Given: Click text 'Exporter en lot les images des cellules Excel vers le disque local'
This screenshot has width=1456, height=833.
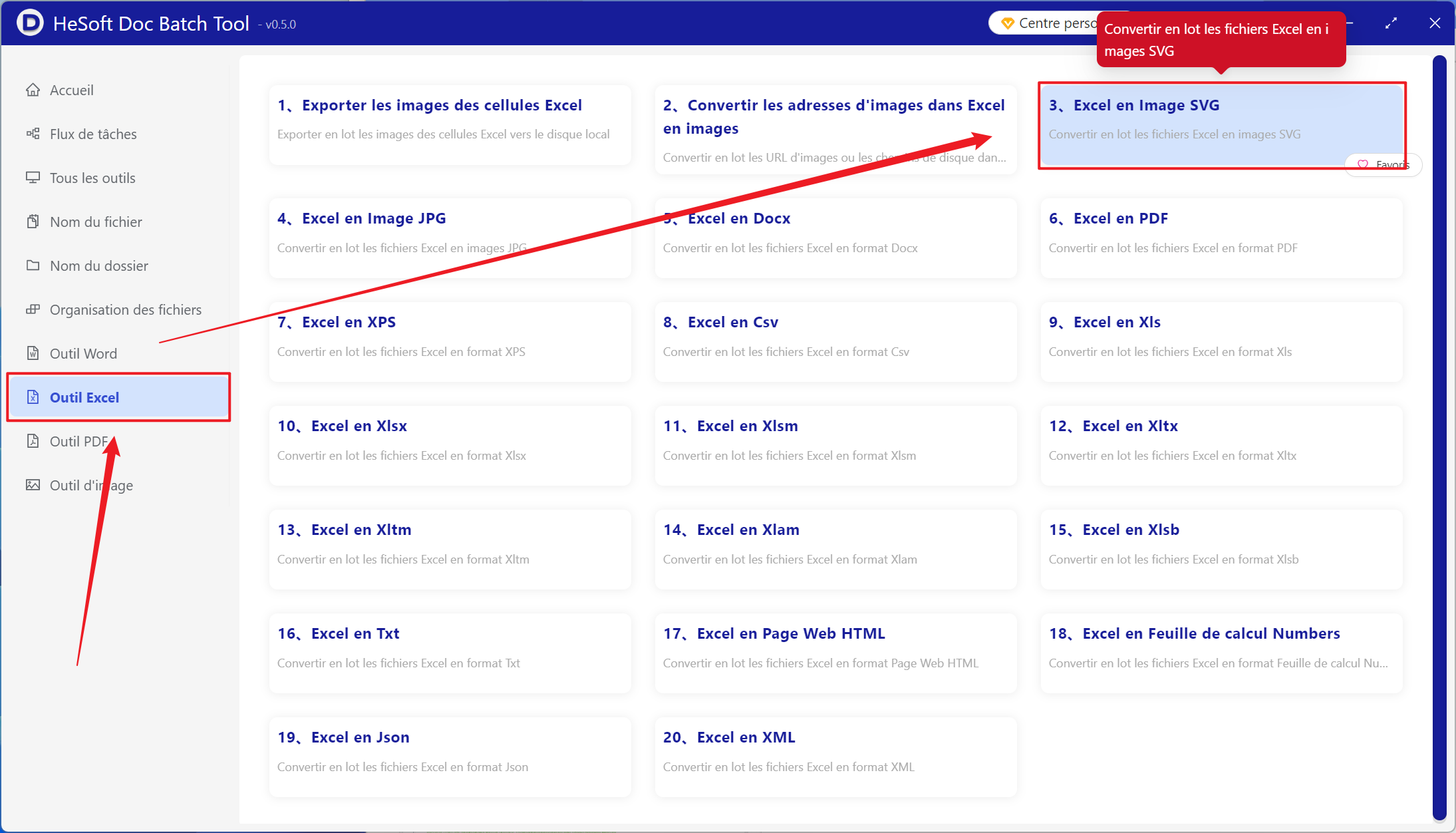Looking at the screenshot, I should pyautogui.click(x=443, y=134).
